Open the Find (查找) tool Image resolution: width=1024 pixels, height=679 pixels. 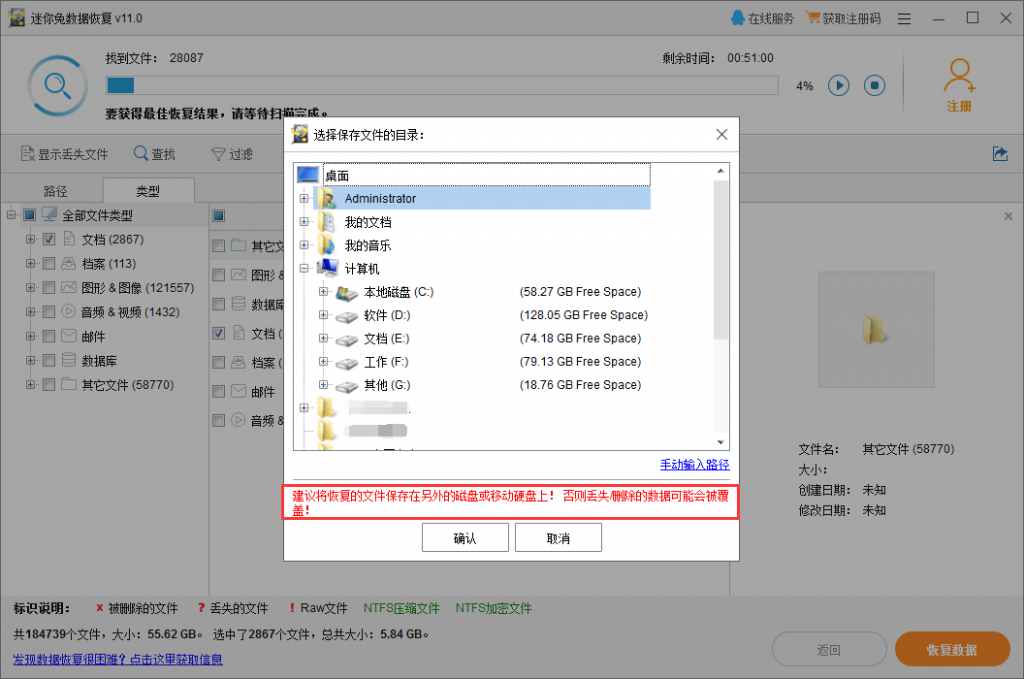click(x=154, y=154)
